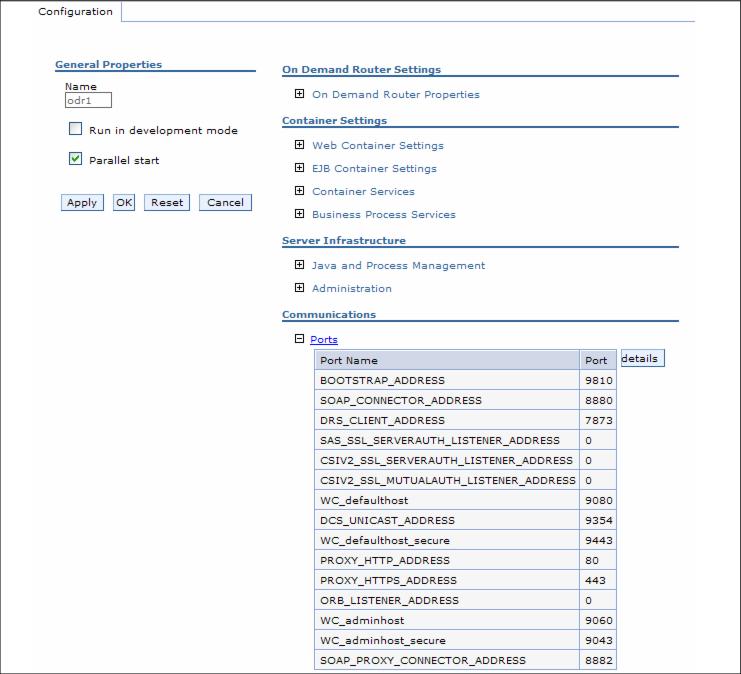Image resolution: width=741 pixels, height=674 pixels.
Task: Click port value 9354
Action: pyautogui.click(x=598, y=520)
